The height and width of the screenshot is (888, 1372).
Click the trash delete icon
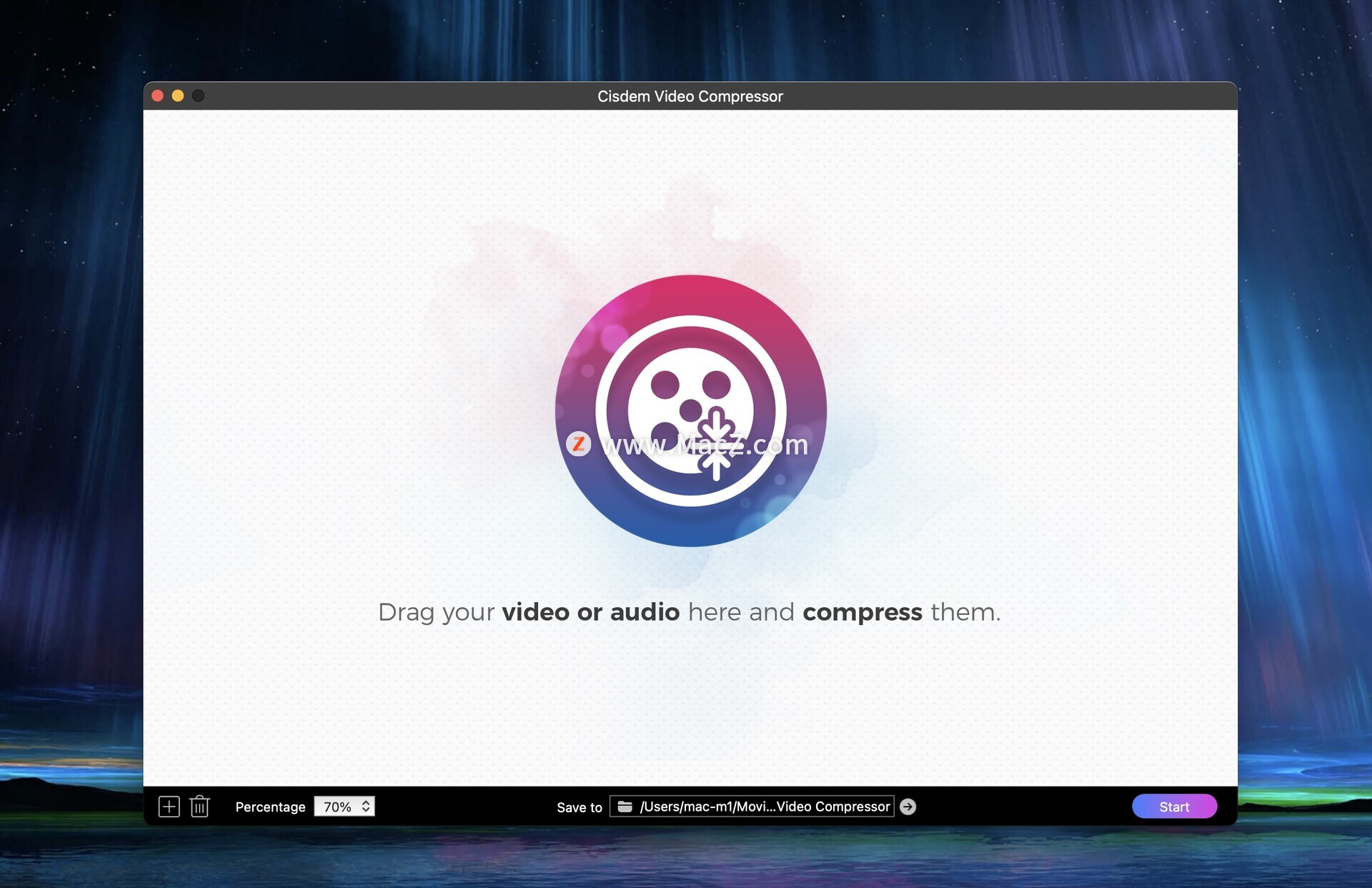[199, 806]
